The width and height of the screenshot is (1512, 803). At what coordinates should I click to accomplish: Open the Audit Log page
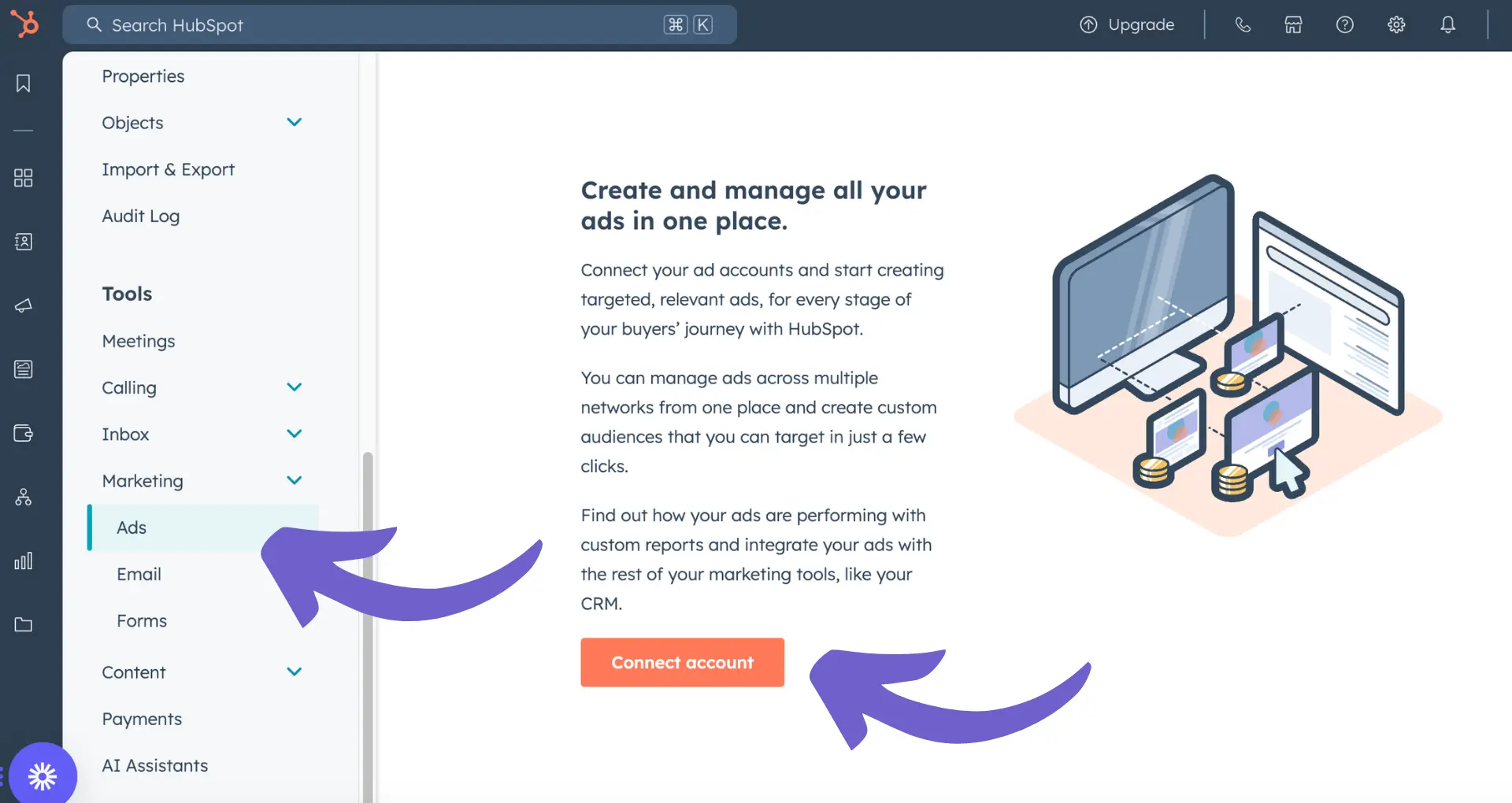tap(141, 216)
